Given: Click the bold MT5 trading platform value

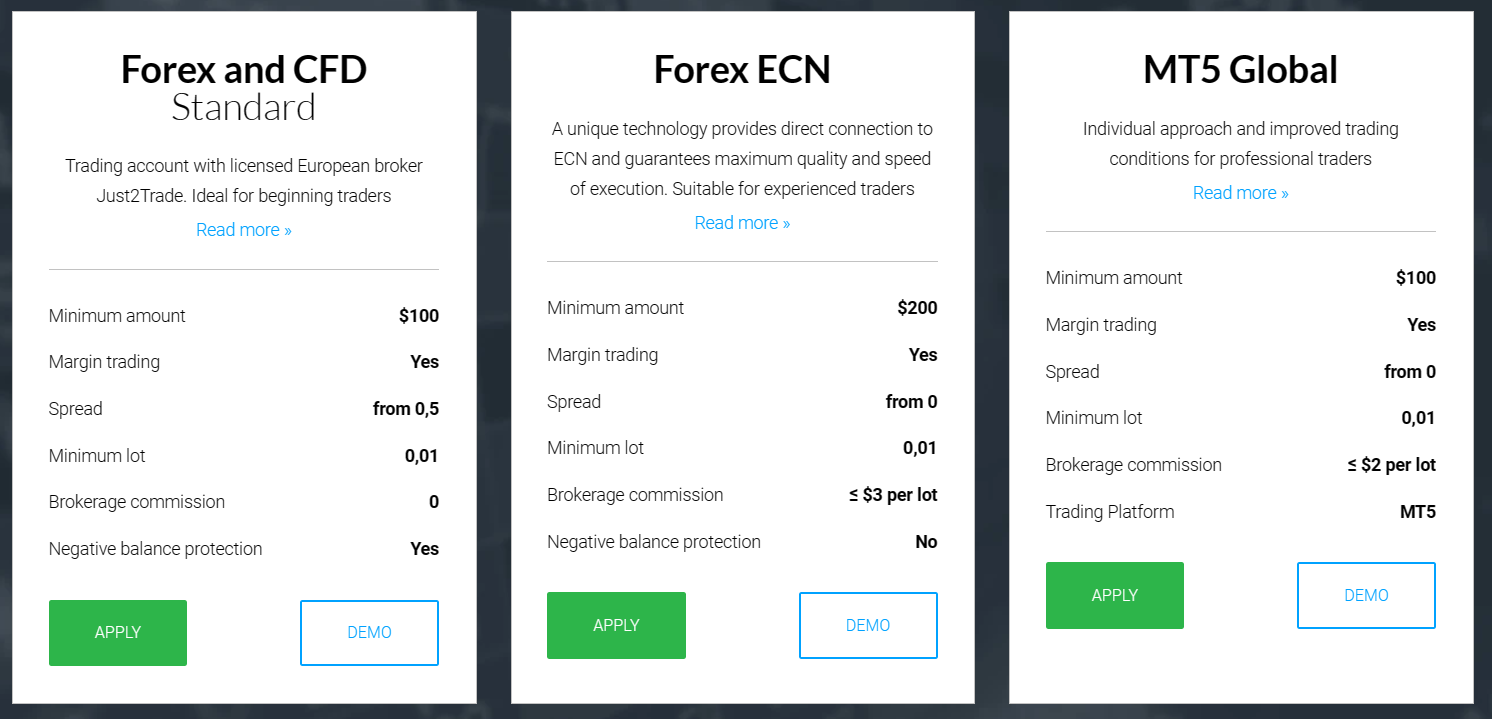Looking at the screenshot, I should click(x=1417, y=512).
